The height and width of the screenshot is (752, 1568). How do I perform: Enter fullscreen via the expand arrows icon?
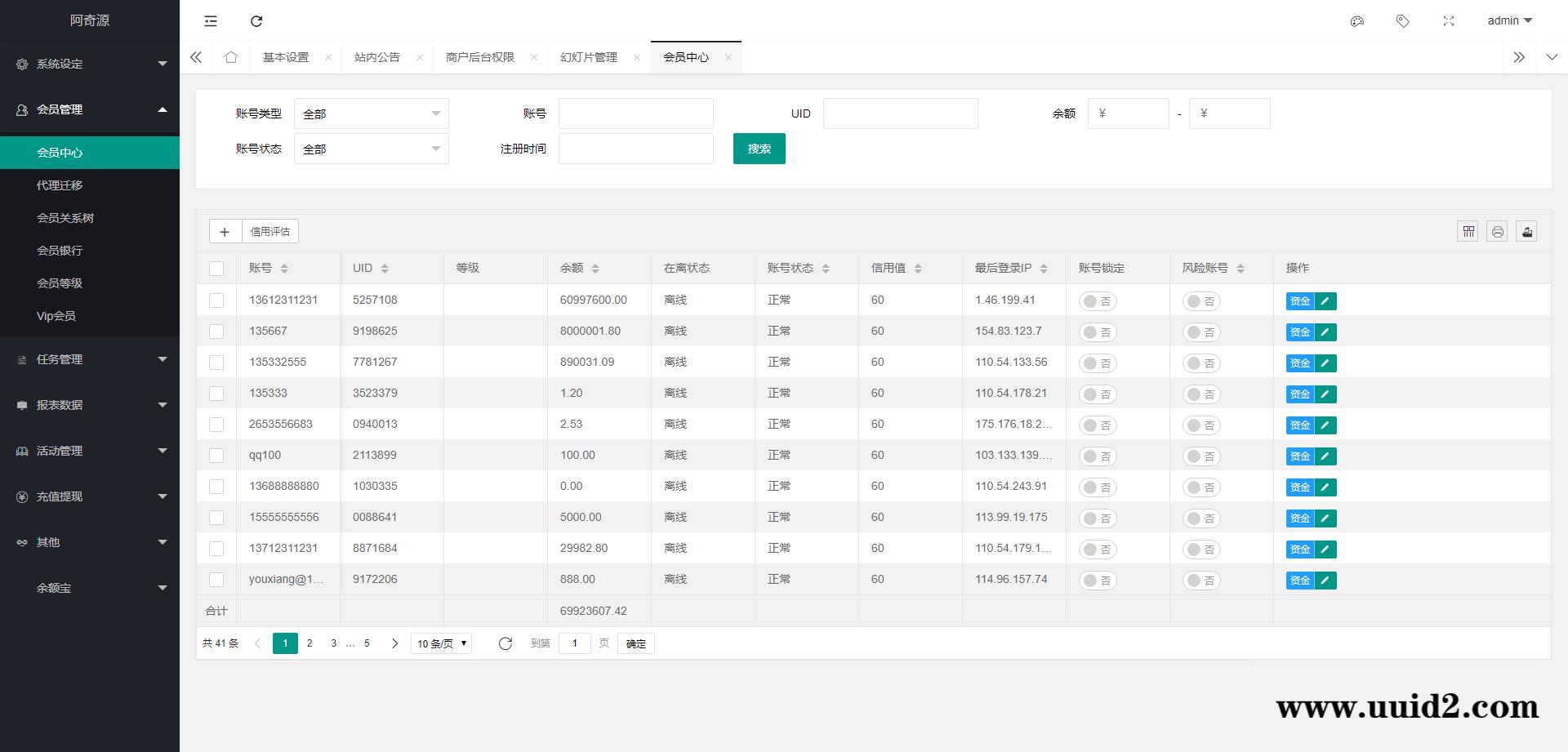pos(1449,21)
